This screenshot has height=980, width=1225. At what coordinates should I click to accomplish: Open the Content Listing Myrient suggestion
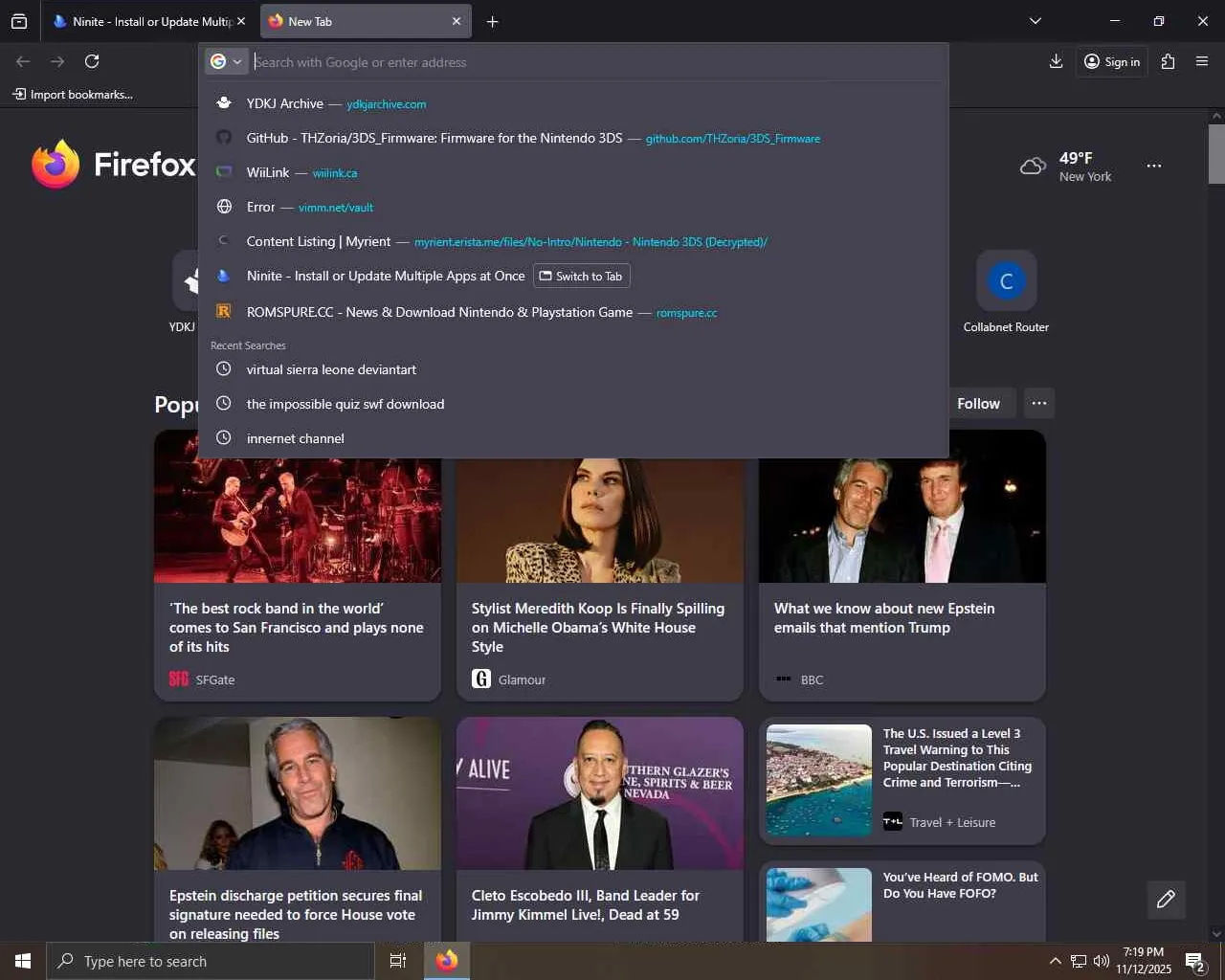(573, 241)
